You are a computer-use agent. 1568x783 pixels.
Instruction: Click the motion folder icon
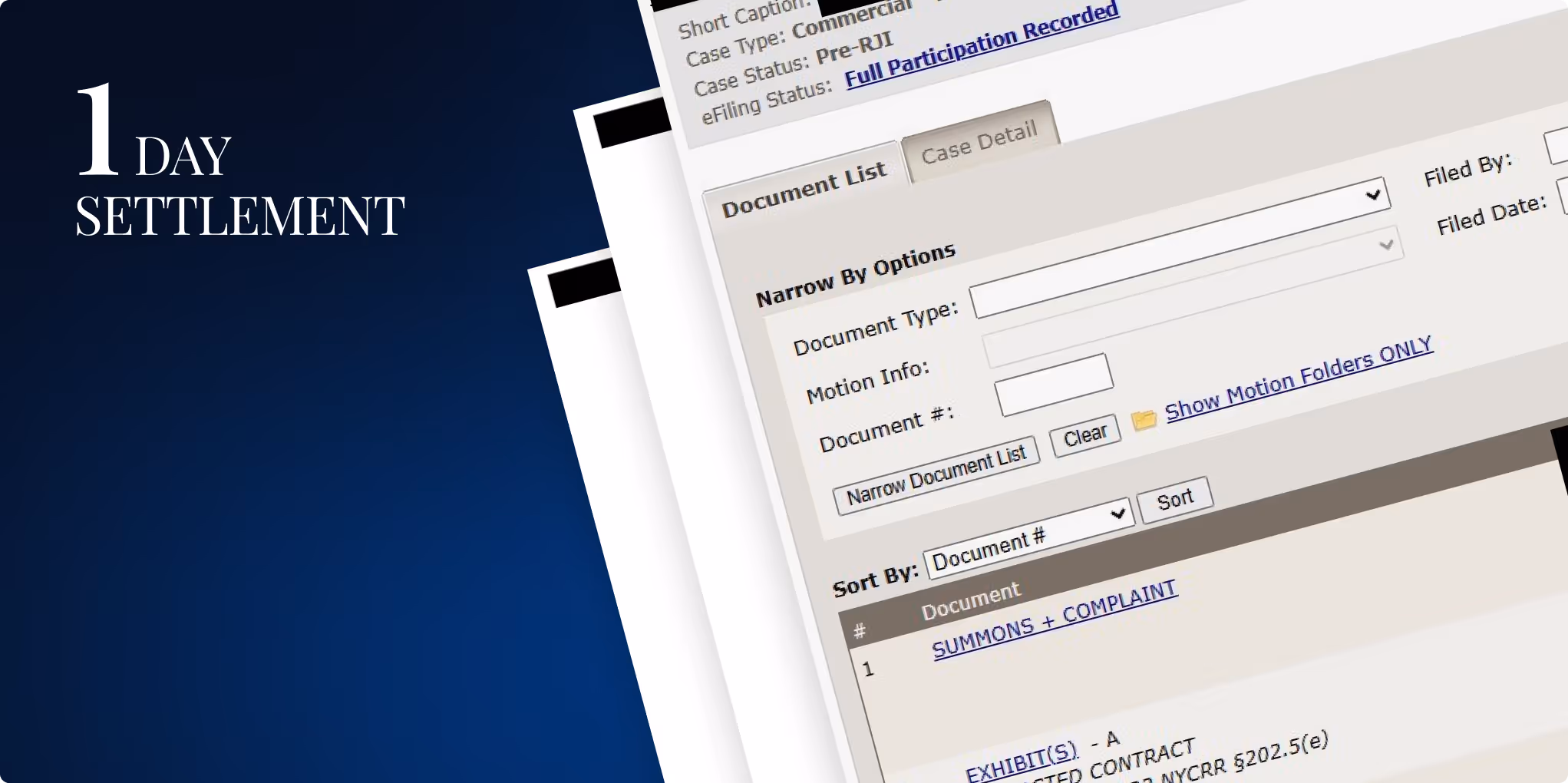pyautogui.click(x=1144, y=419)
